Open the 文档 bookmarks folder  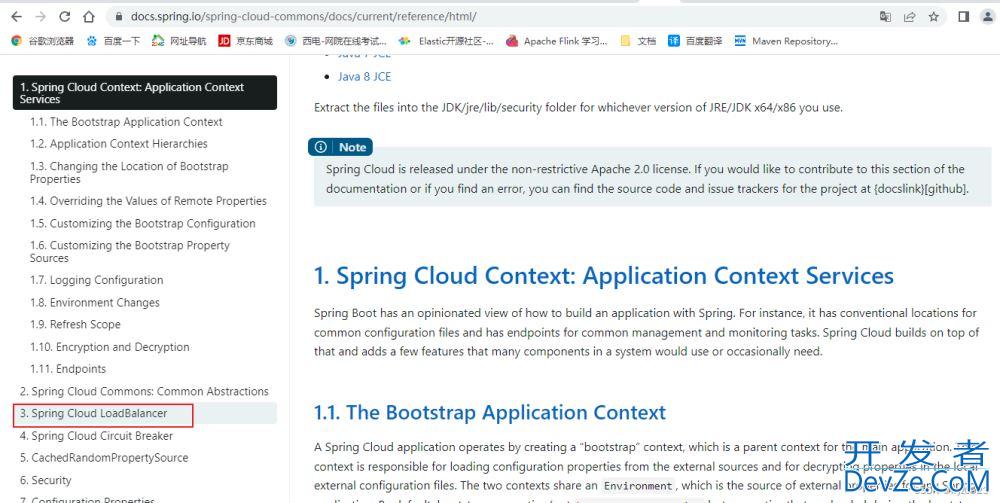[638, 41]
